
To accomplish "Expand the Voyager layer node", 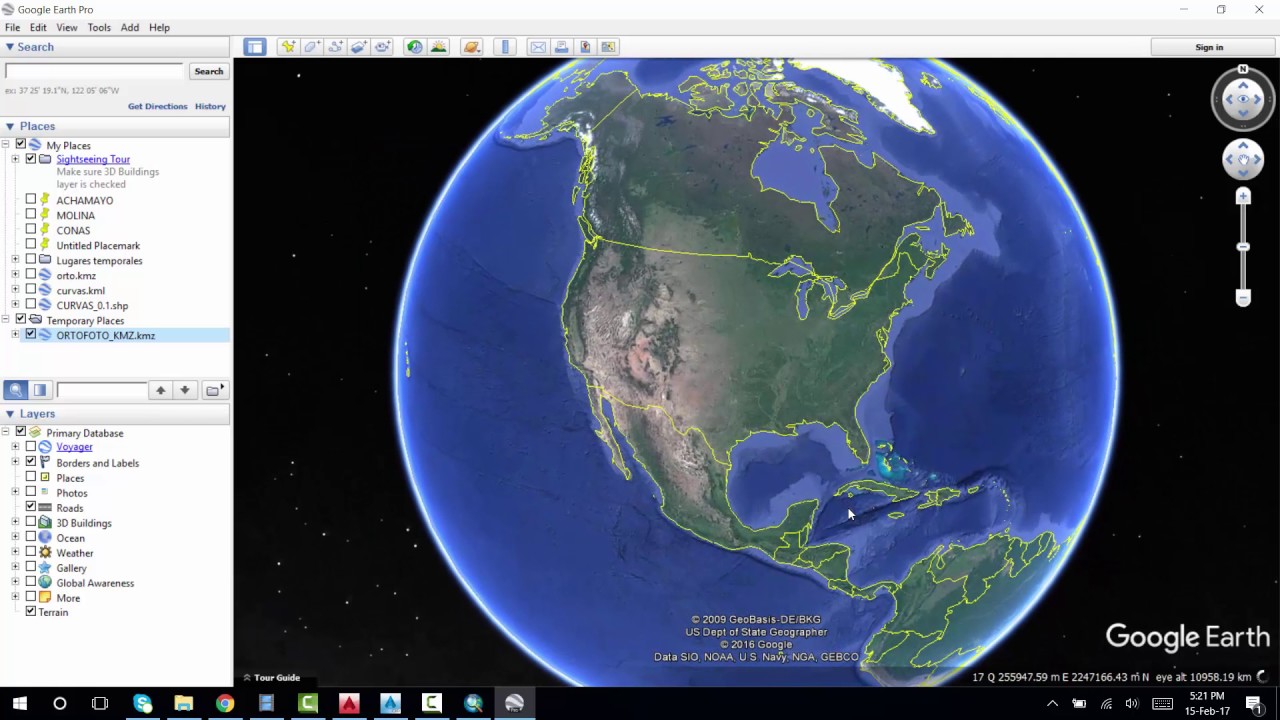I will pos(15,447).
